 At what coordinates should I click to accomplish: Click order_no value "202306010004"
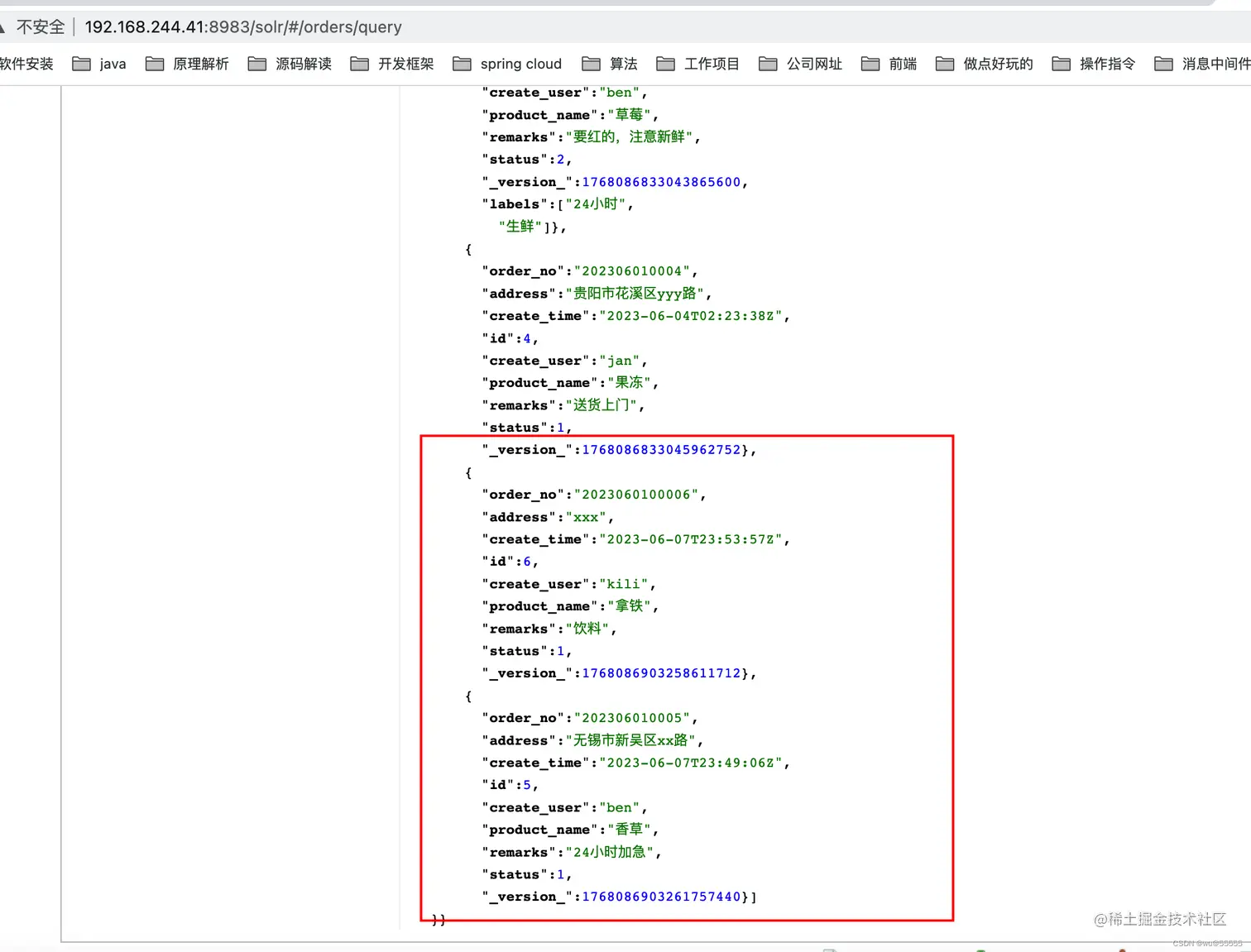[632, 271]
